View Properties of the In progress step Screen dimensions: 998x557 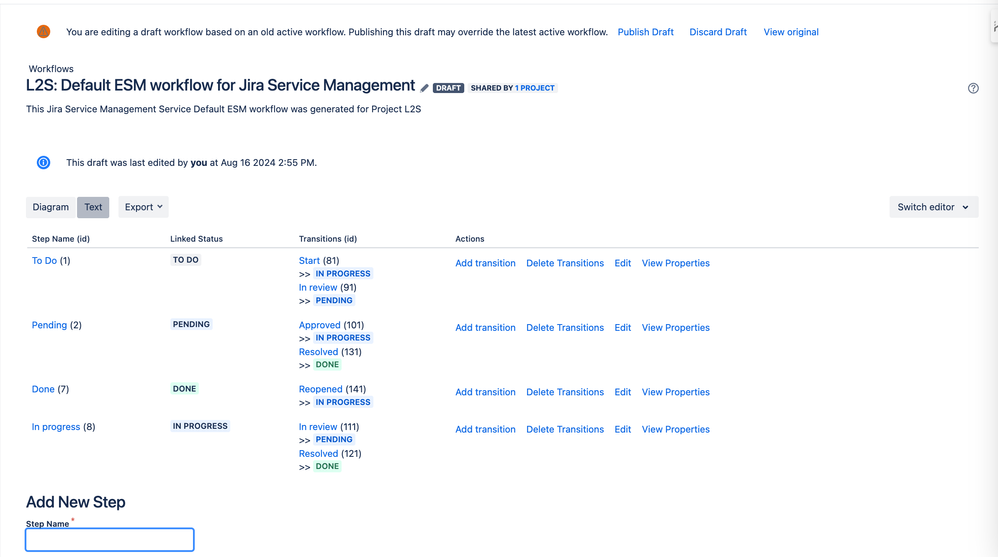675,429
